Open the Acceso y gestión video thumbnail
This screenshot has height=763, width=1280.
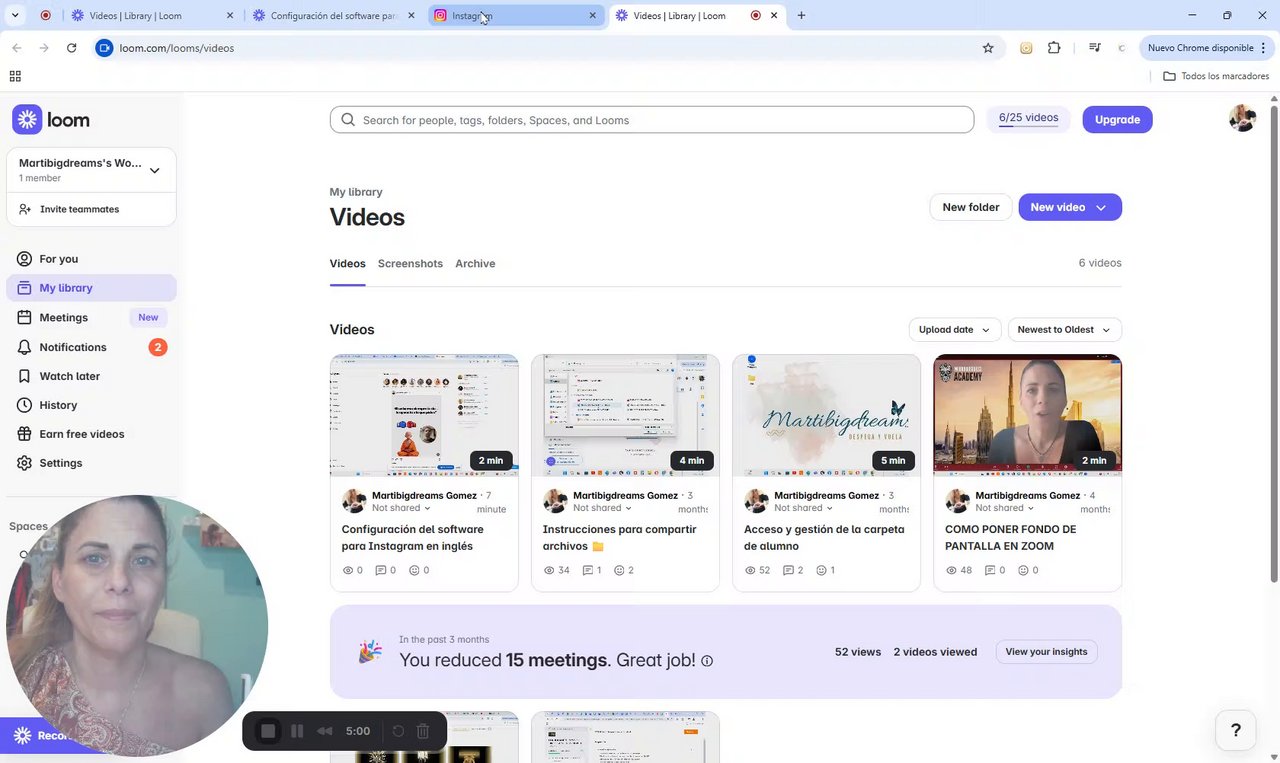tap(826, 415)
